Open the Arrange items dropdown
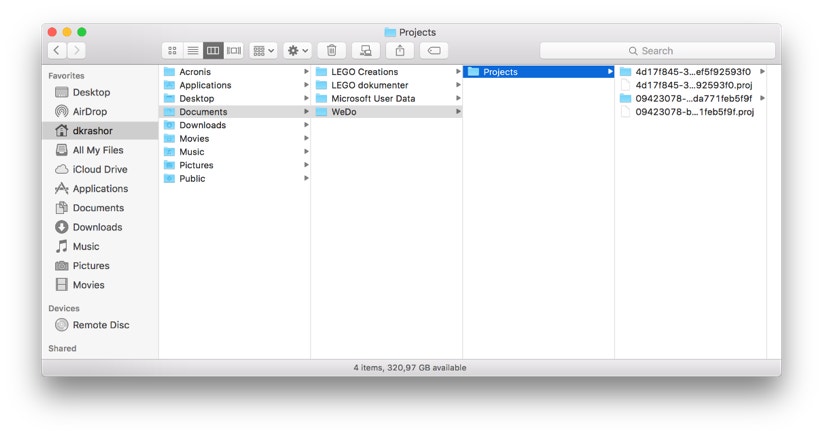Image resolution: width=823 pixels, height=436 pixels. tap(264, 50)
